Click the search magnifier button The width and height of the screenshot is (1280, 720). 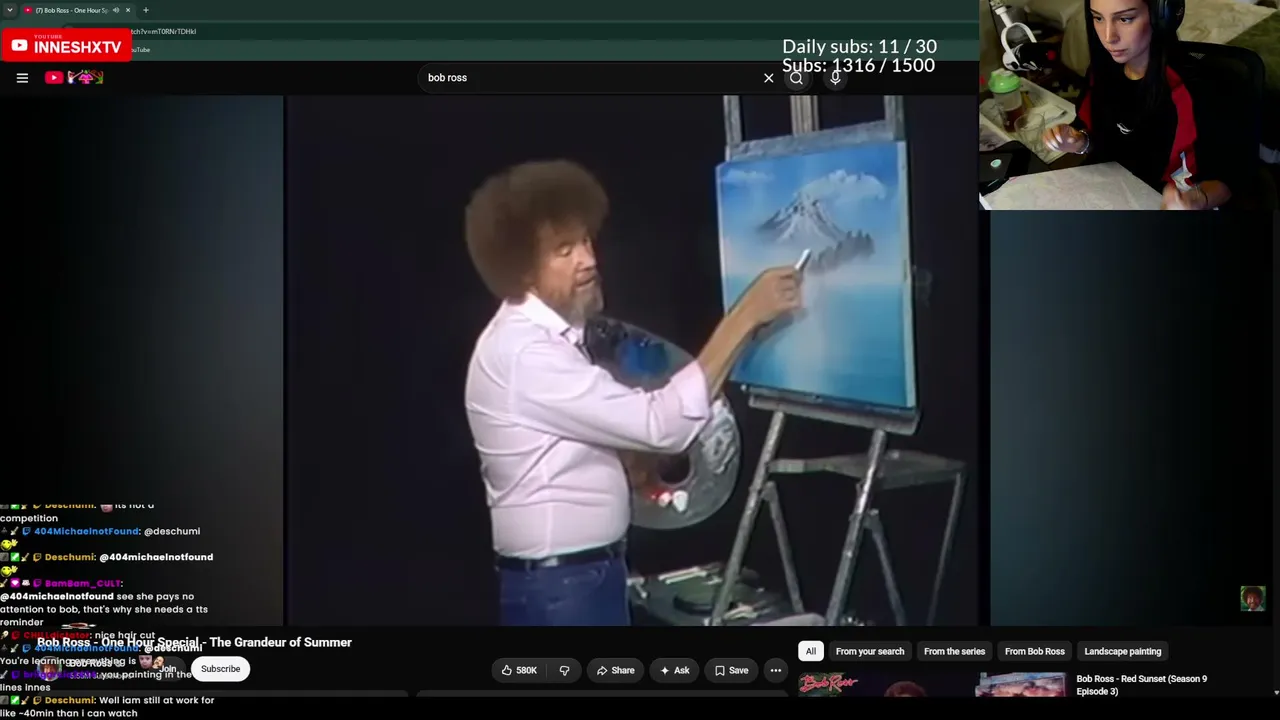(x=796, y=78)
